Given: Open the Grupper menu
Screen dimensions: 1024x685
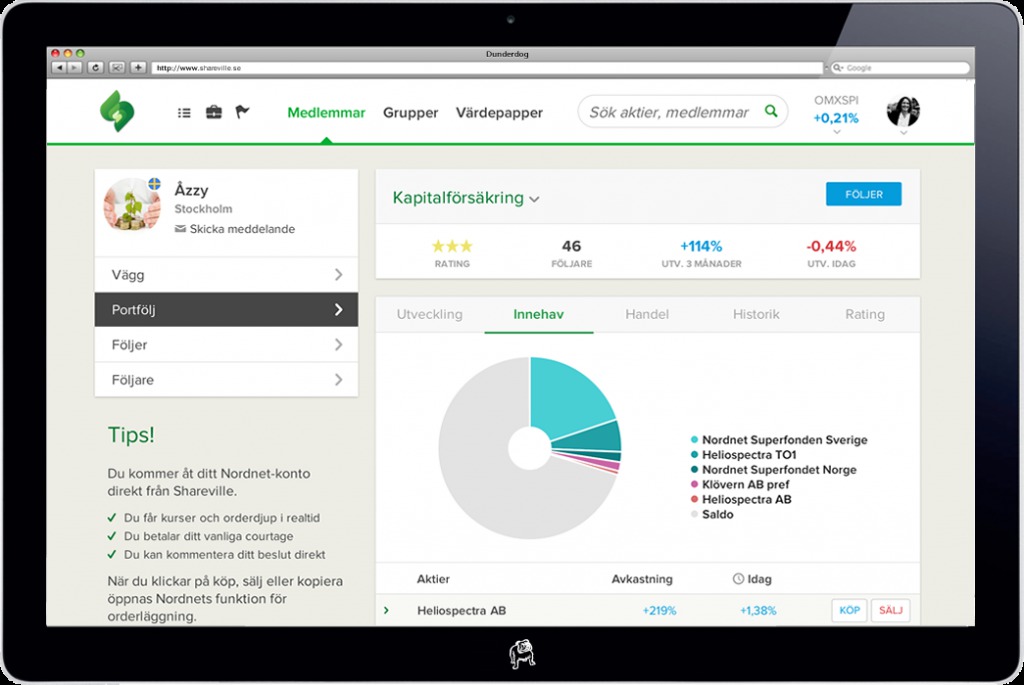Looking at the screenshot, I should pyautogui.click(x=410, y=112).
